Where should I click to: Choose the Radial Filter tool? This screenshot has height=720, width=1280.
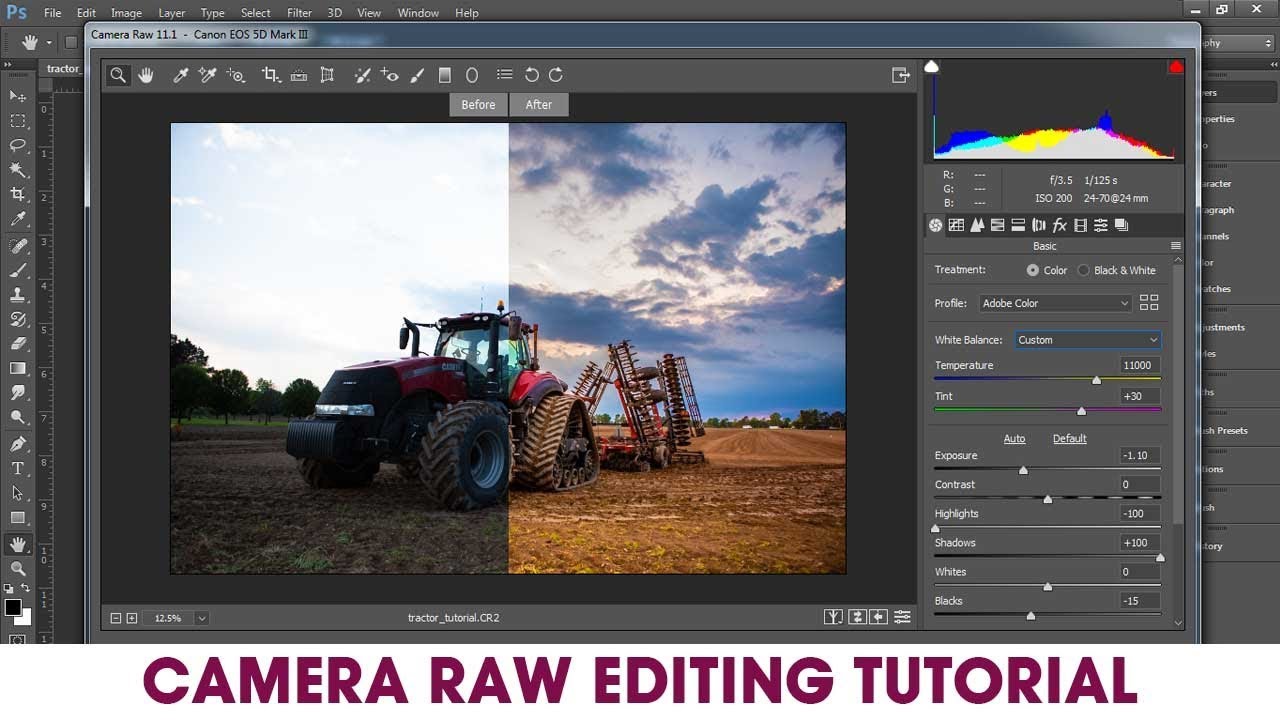(x=472, y=75)
